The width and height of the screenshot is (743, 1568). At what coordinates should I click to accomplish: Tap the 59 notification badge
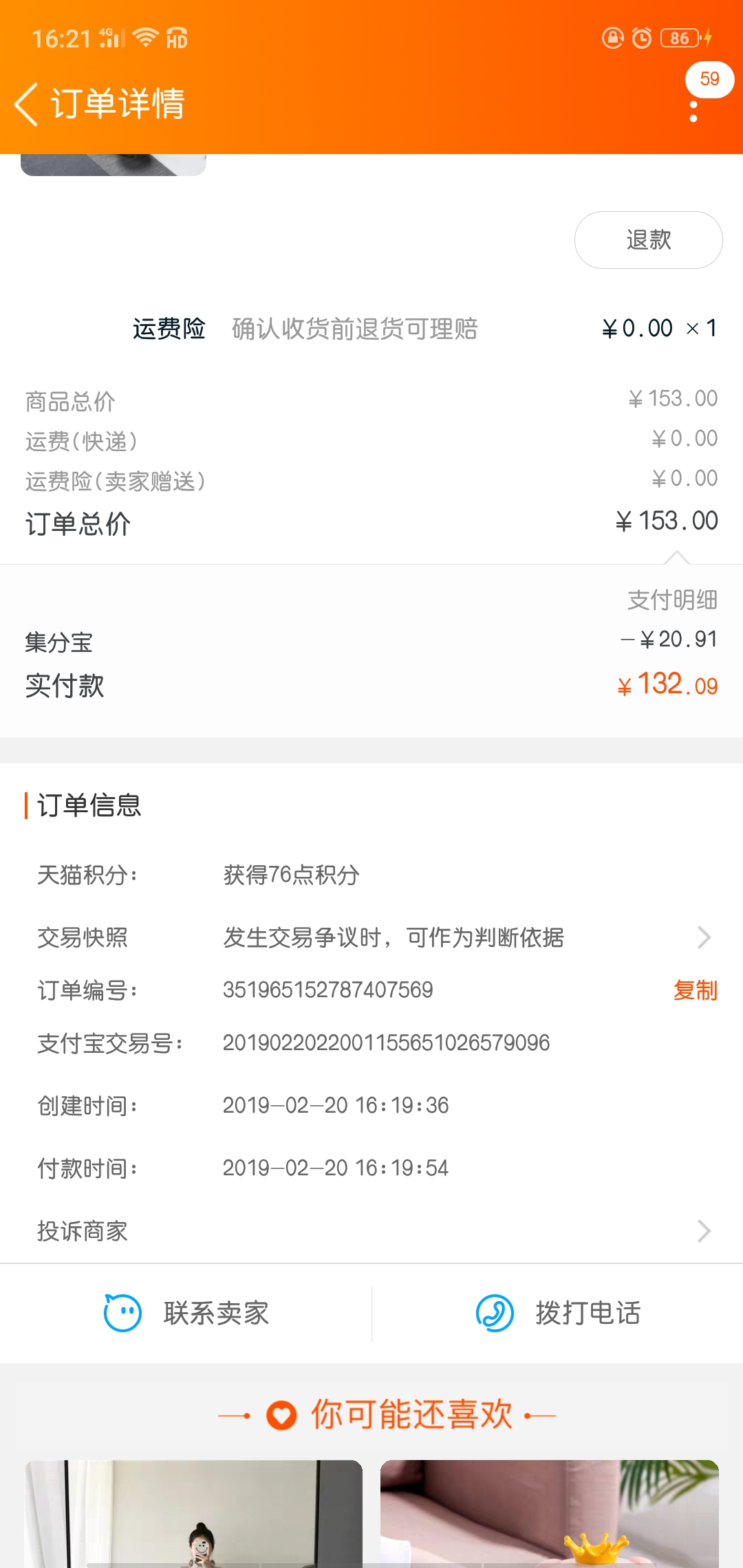(709, 79)
